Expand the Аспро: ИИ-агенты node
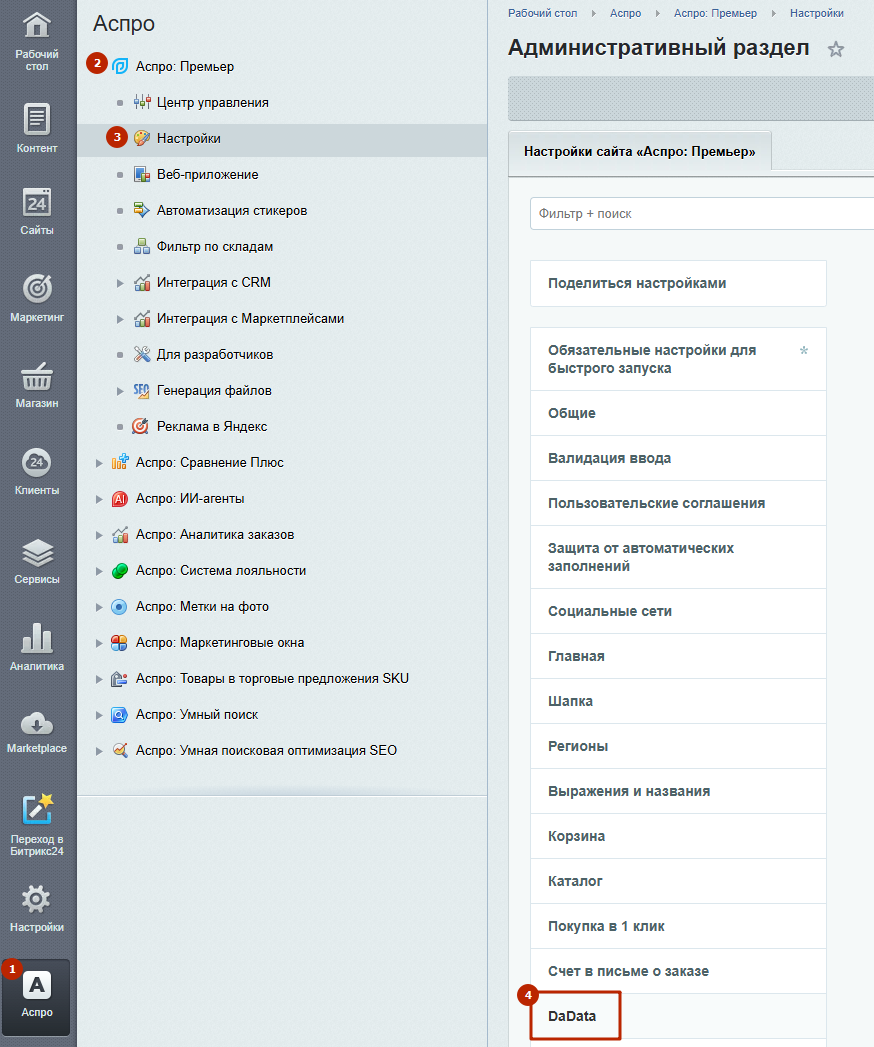 click(x=99, y=499)
